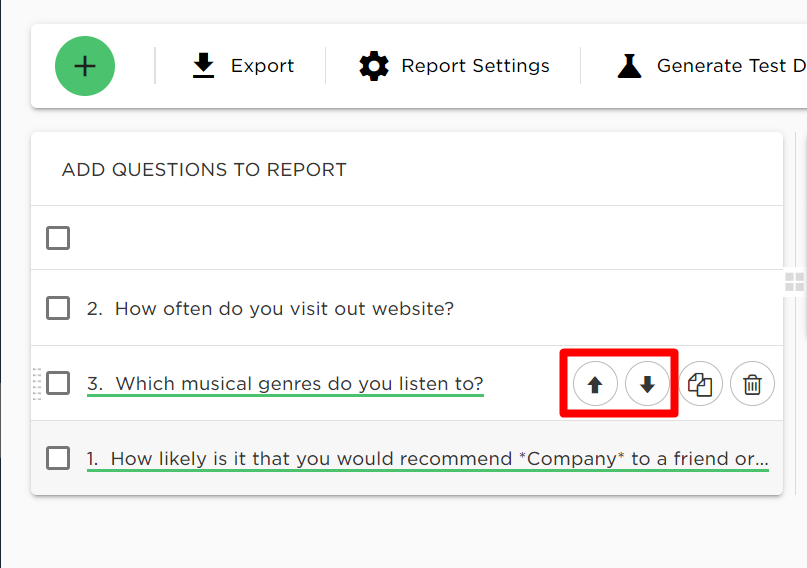Click the Export download arrow icon

tap(203, 65)
